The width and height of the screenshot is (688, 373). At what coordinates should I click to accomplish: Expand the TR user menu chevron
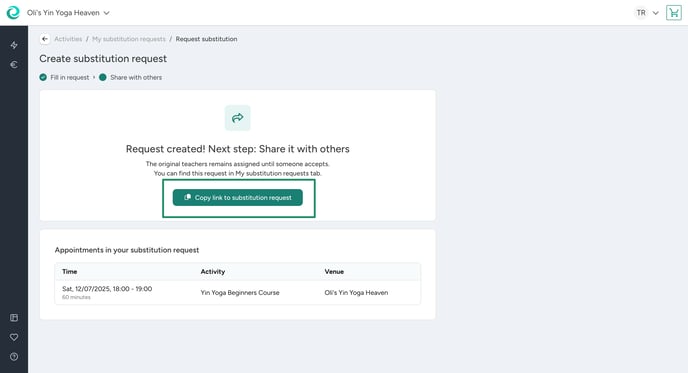(x=656, y=13)
